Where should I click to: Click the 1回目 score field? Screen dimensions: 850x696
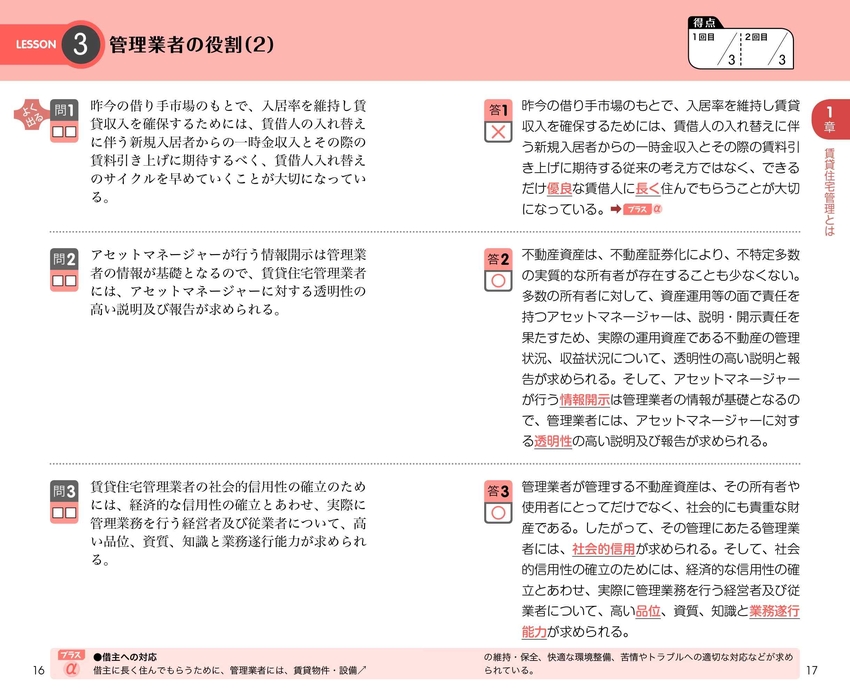(714, 49)
